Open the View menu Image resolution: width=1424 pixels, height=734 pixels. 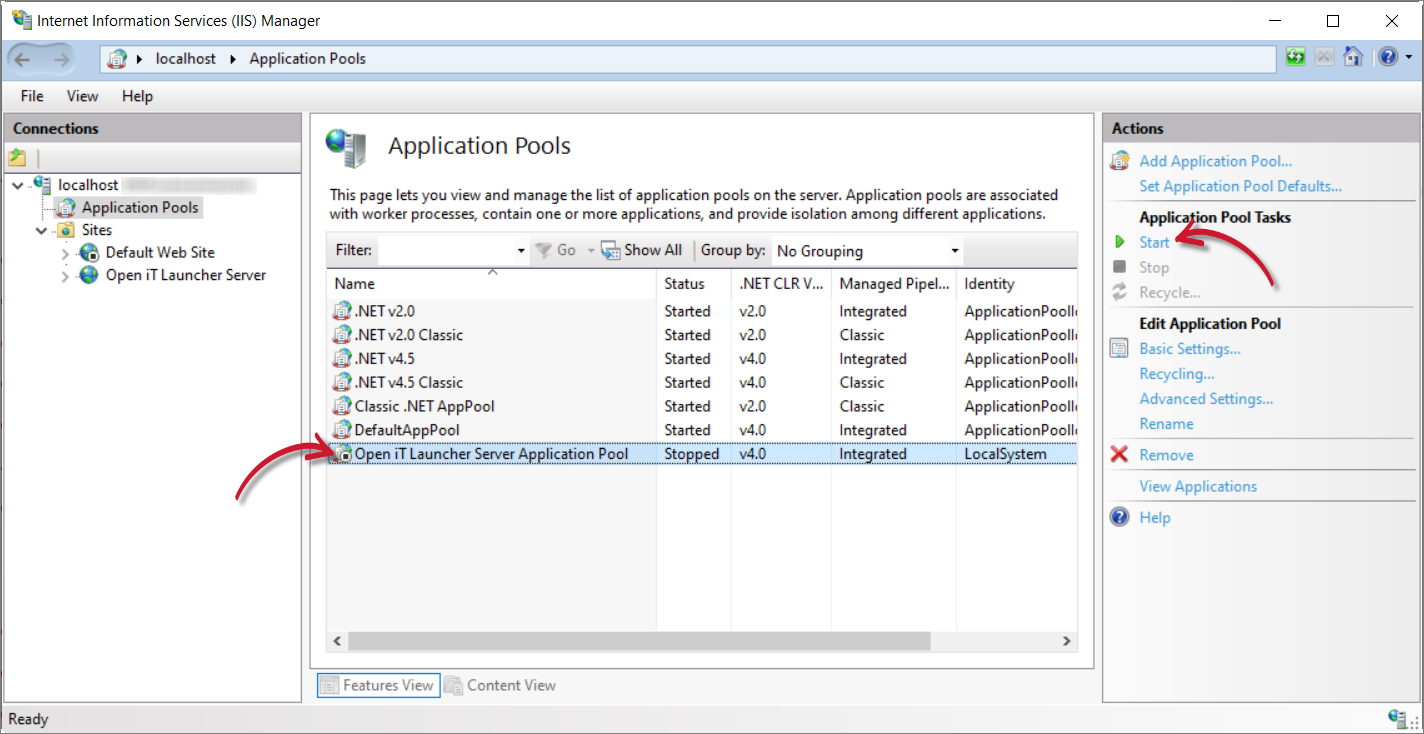[x=81, y=96]
